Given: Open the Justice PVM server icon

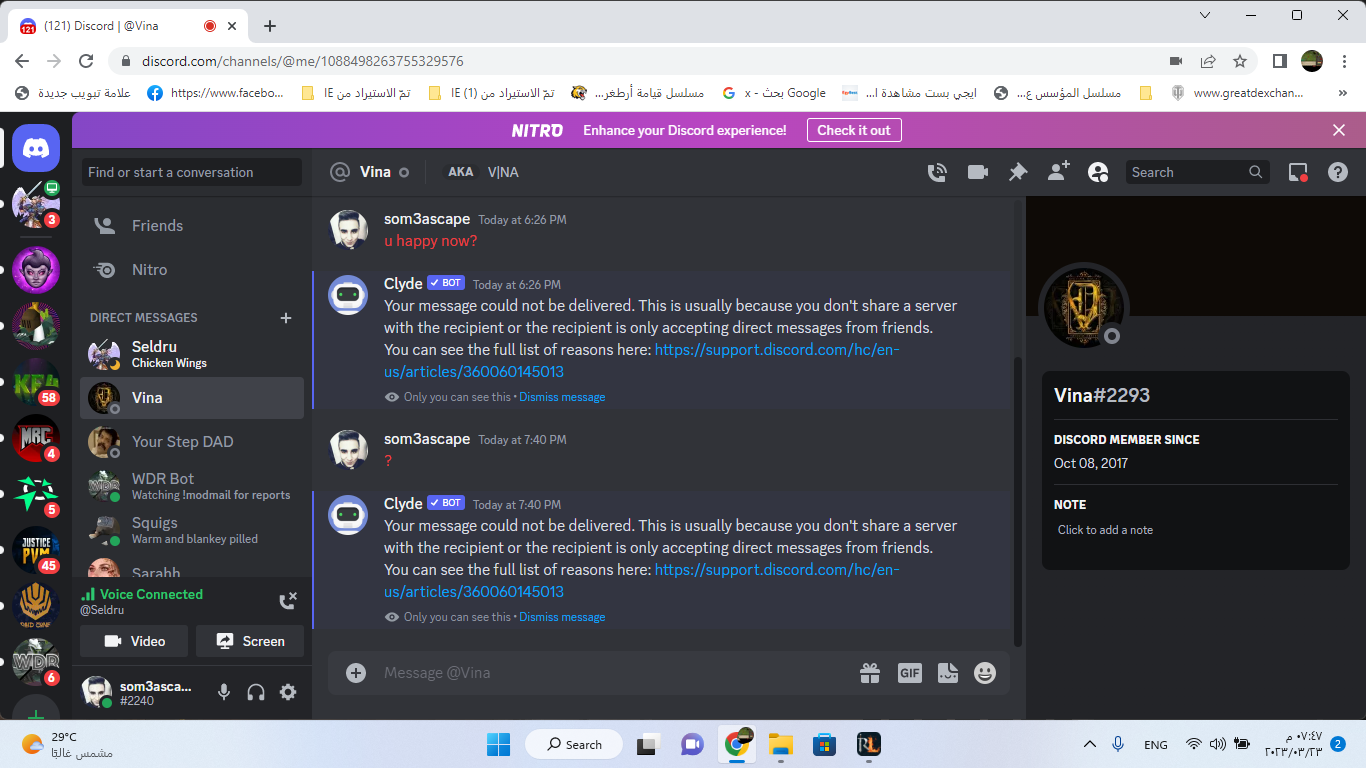Looking at the screenshot, I should 36,550.
